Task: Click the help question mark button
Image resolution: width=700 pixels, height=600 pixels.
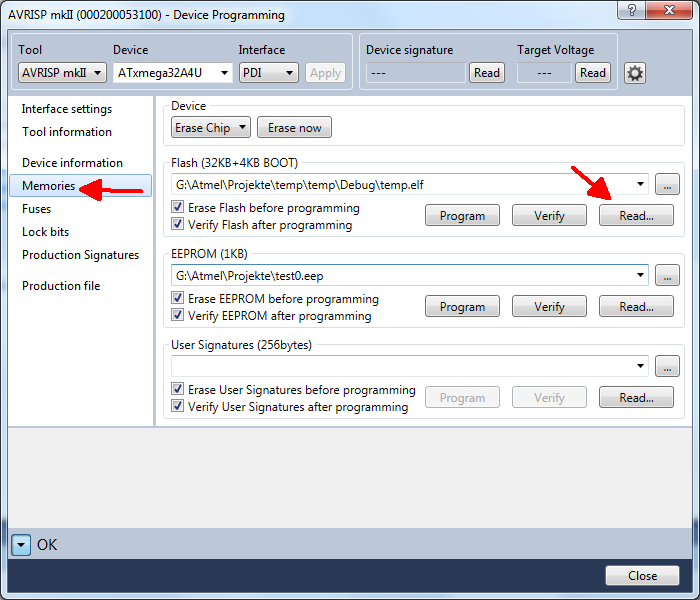Action: pos(631,10)
